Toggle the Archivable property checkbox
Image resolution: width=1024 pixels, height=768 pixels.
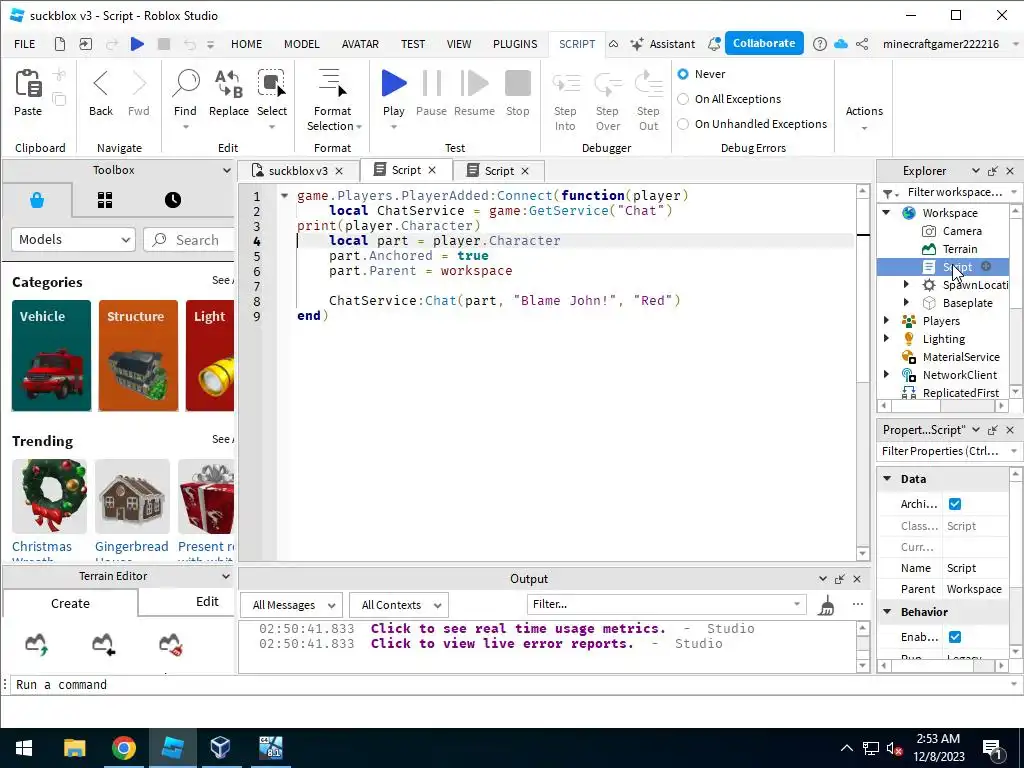(x=955, y=504)
